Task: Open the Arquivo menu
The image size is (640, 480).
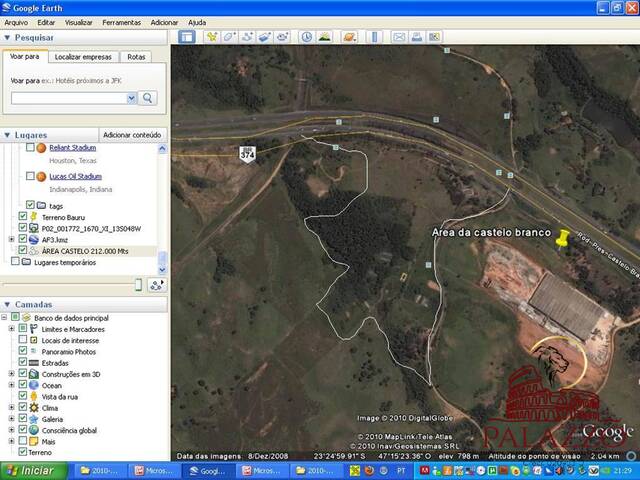Action: pos(16,23)
